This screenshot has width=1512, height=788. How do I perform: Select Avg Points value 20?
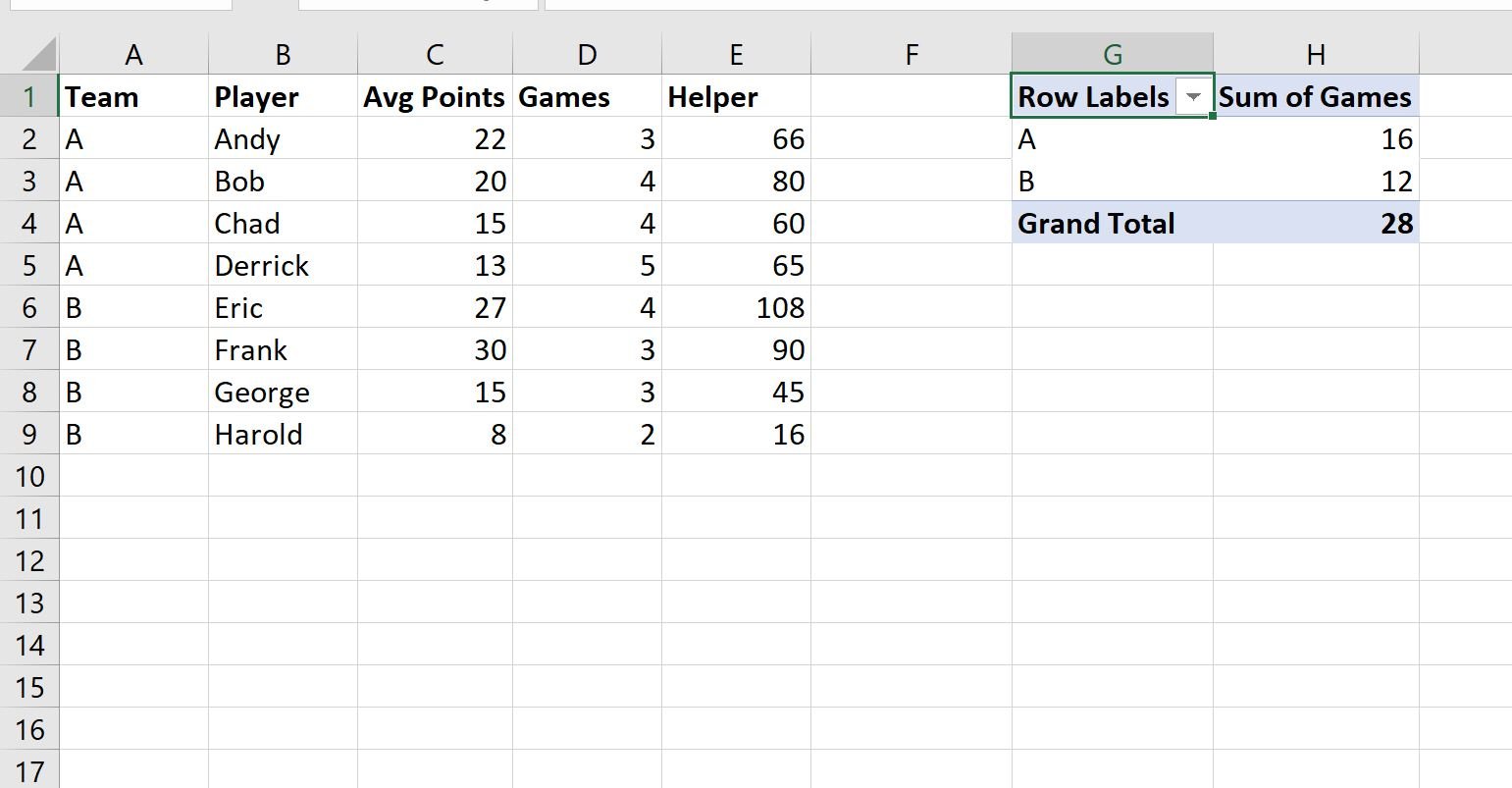tap(435, 182)
